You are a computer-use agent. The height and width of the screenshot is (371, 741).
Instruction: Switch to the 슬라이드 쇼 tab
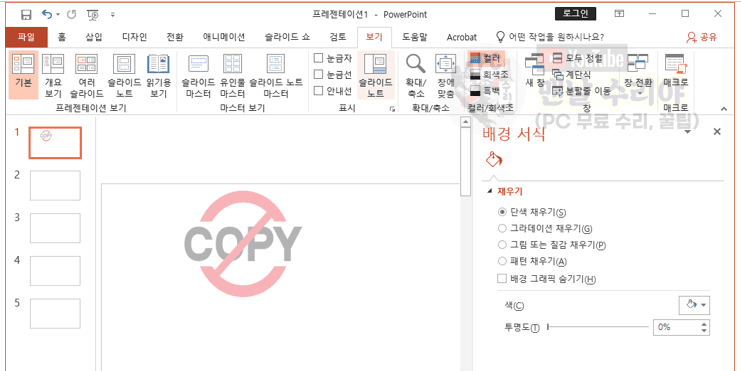[287, 37]
